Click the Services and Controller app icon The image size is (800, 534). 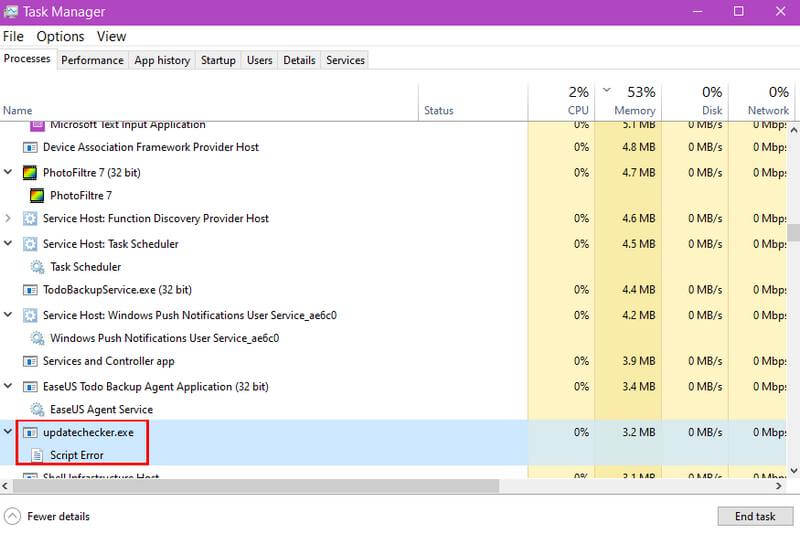click(30, 362)
